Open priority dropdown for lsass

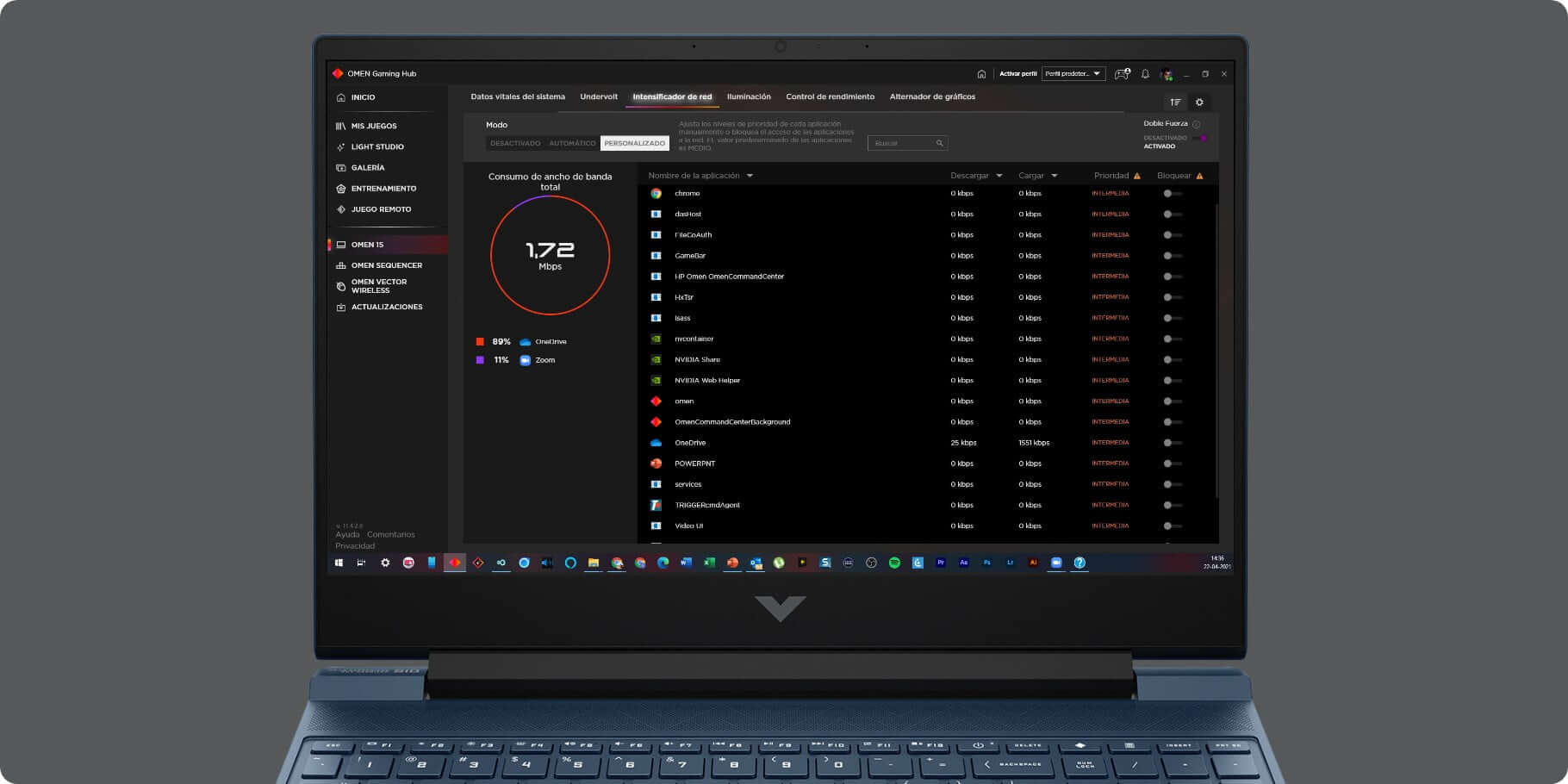pyautogui.click(x=1111, y=318)
